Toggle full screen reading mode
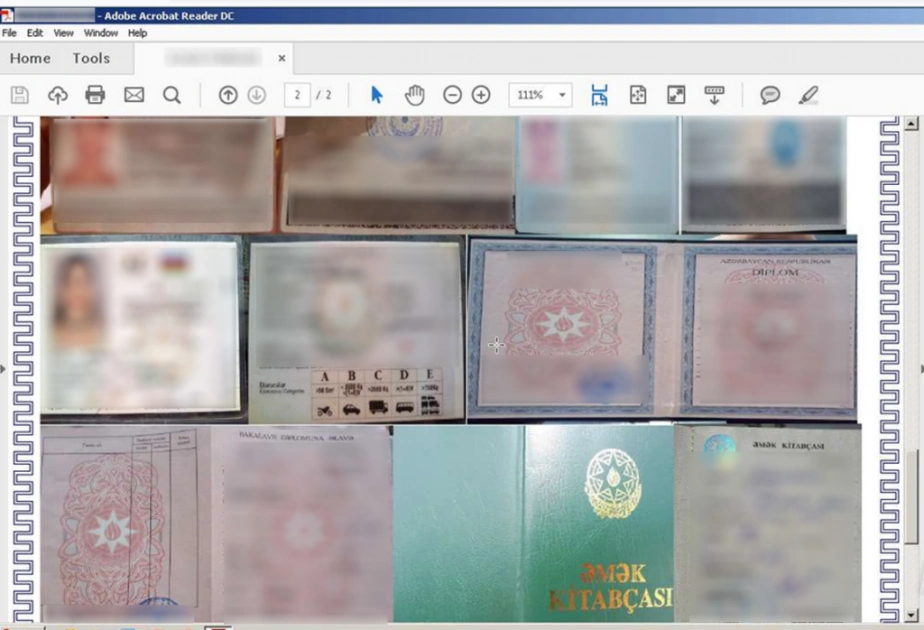924x630 pixels. tap(676, 95)
